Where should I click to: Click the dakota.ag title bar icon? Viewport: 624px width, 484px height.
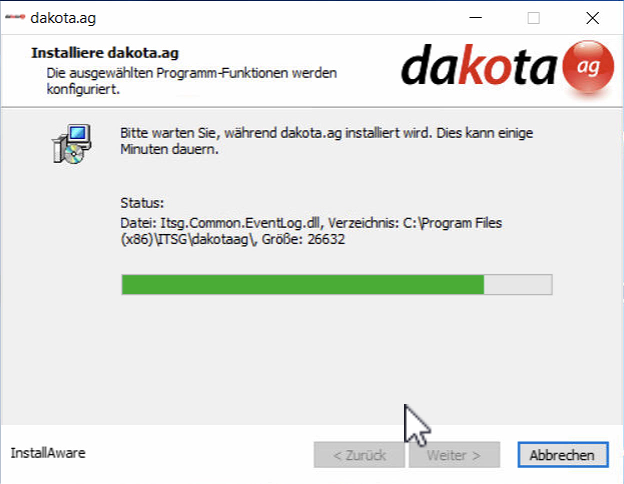tap(15, 18)
